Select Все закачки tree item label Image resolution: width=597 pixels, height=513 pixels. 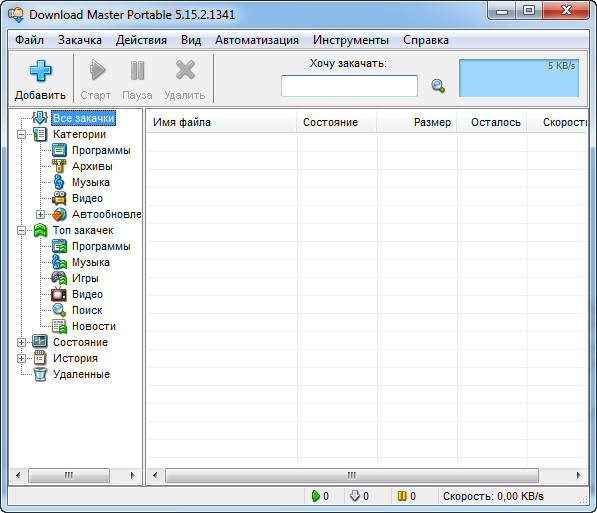point(83,118)
